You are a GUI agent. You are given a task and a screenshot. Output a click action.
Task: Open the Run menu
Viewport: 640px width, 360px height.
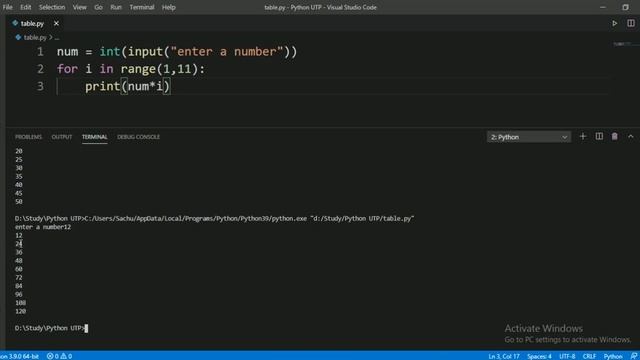point(116,7)
